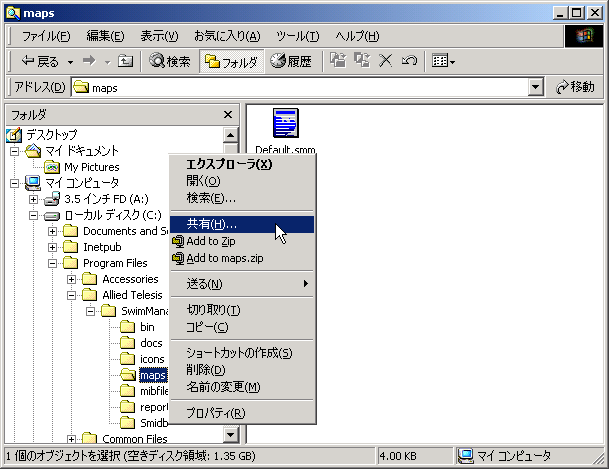Open the Favorites (お気に入り) menu

coord(227,36)
